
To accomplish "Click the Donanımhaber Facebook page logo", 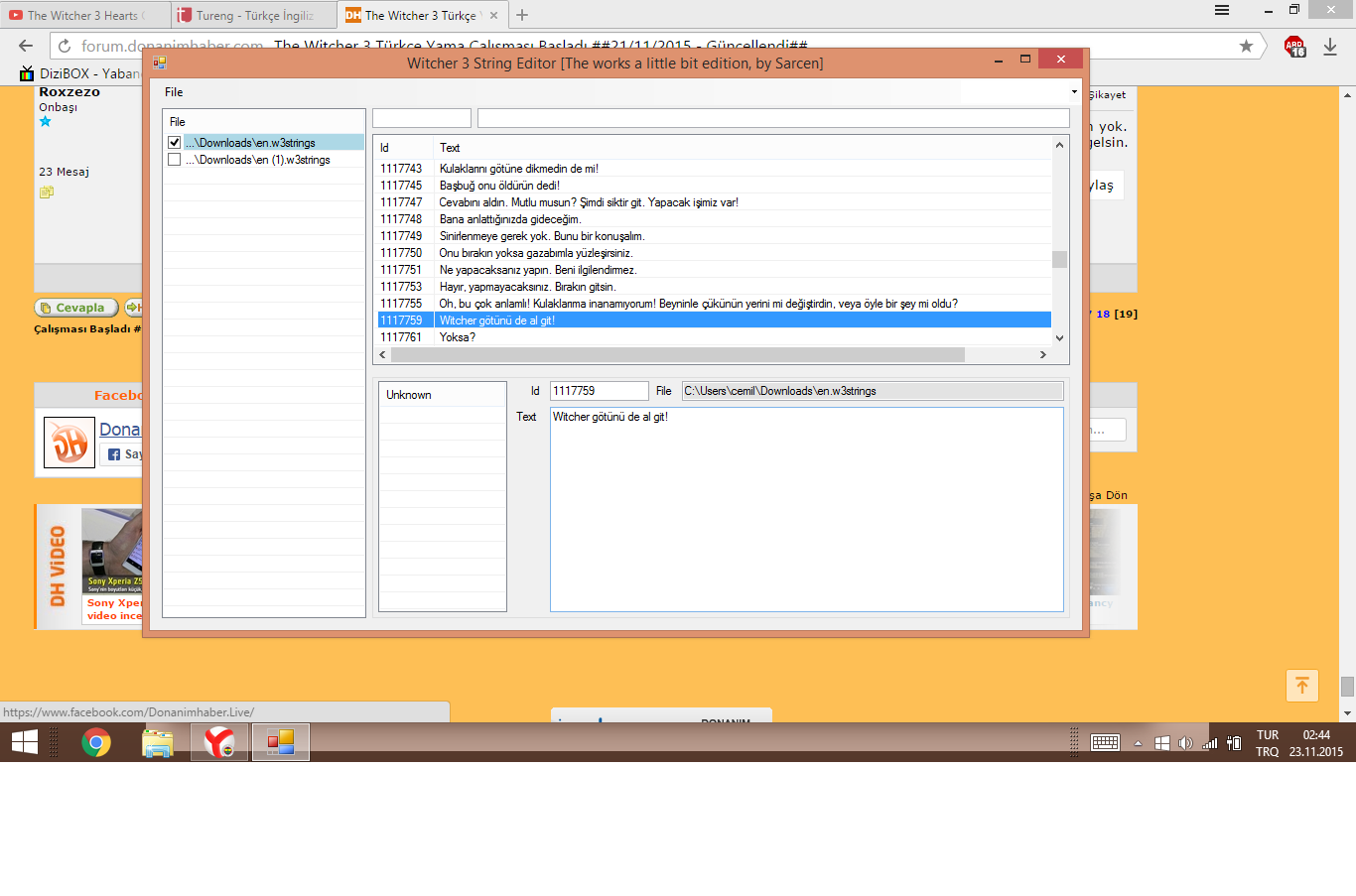I will [69, 443].
